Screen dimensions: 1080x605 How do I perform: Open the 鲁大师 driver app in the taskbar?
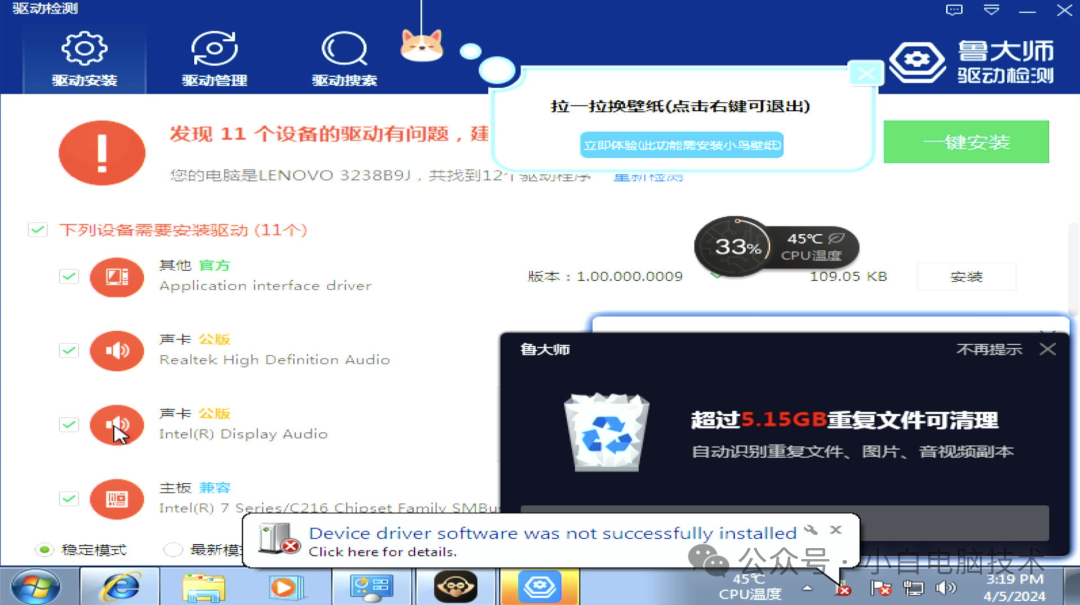(539, 587)
